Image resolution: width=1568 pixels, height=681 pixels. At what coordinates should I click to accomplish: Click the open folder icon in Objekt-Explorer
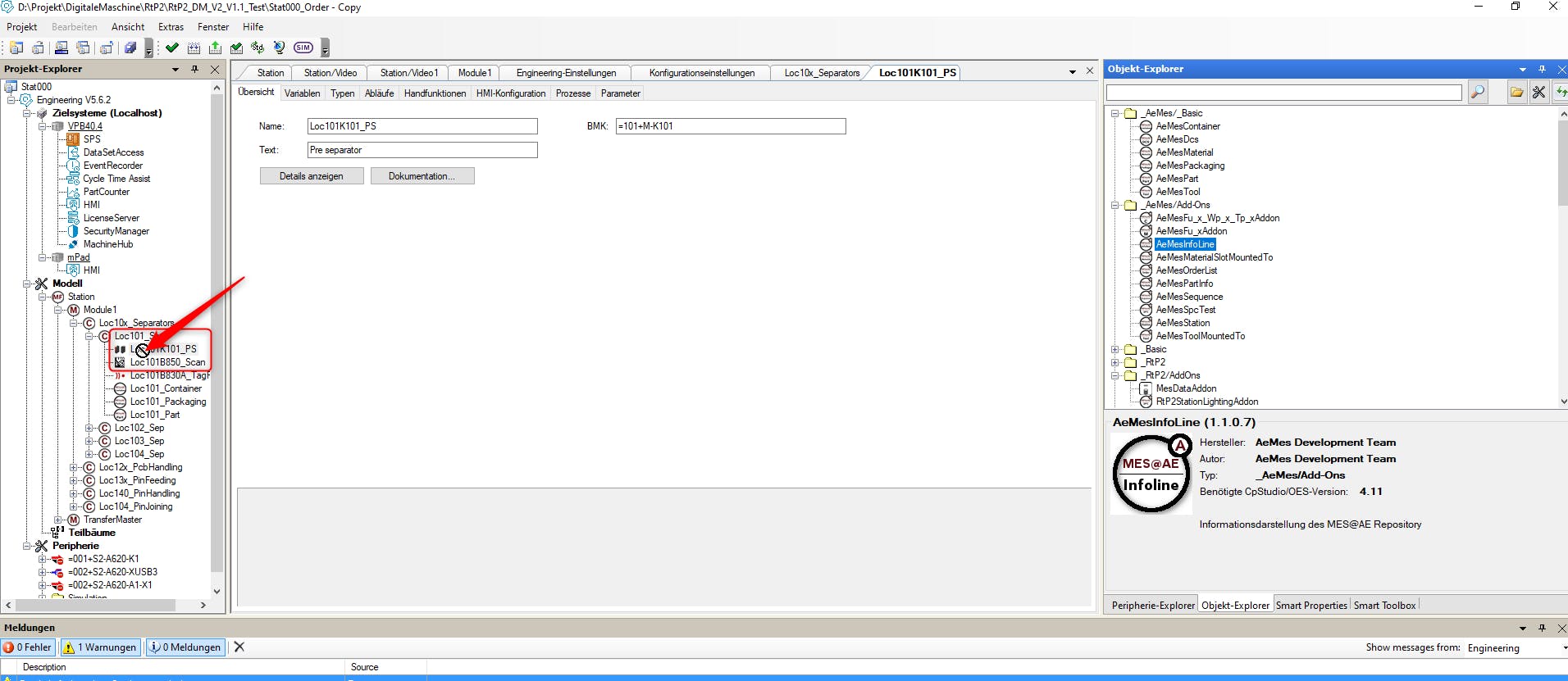[1516, 93]
